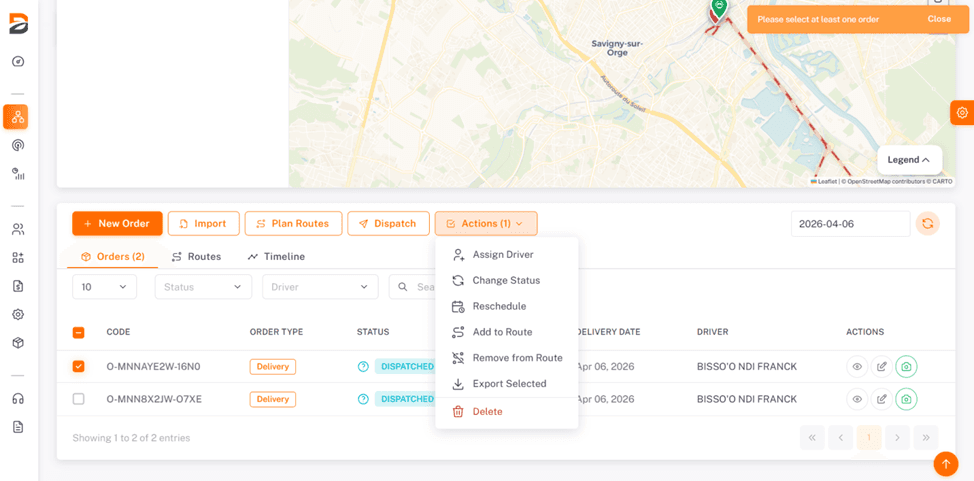Click the Dispatch button

(x=388, y=224)
